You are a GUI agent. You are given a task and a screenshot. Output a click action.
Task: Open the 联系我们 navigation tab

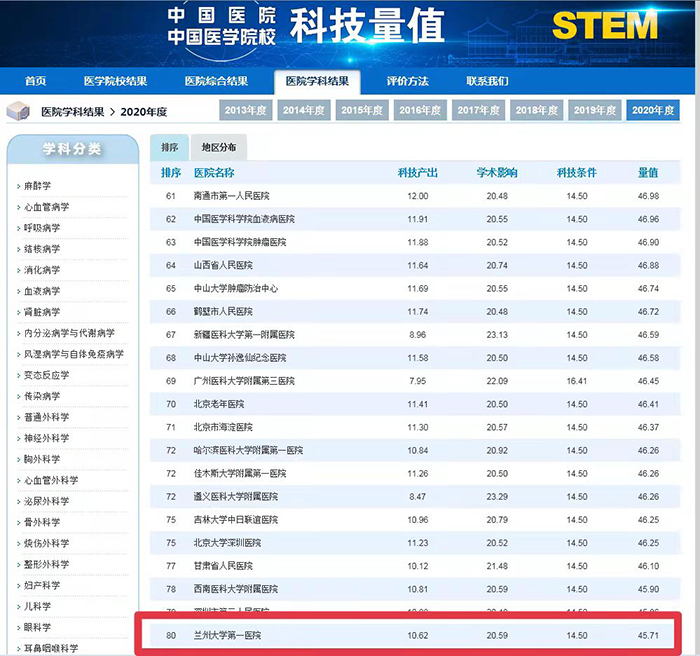pos(488,81)
